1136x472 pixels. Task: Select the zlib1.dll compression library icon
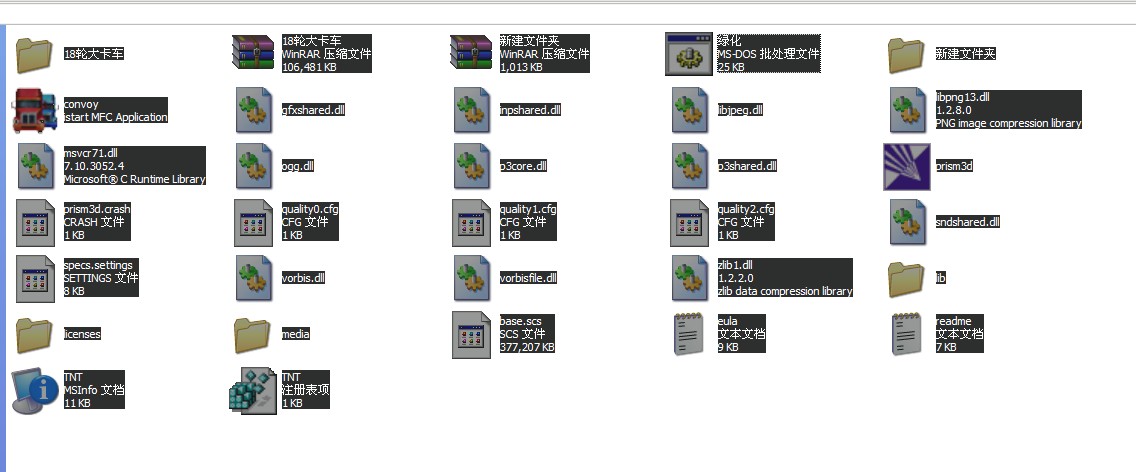coord(690,278)
